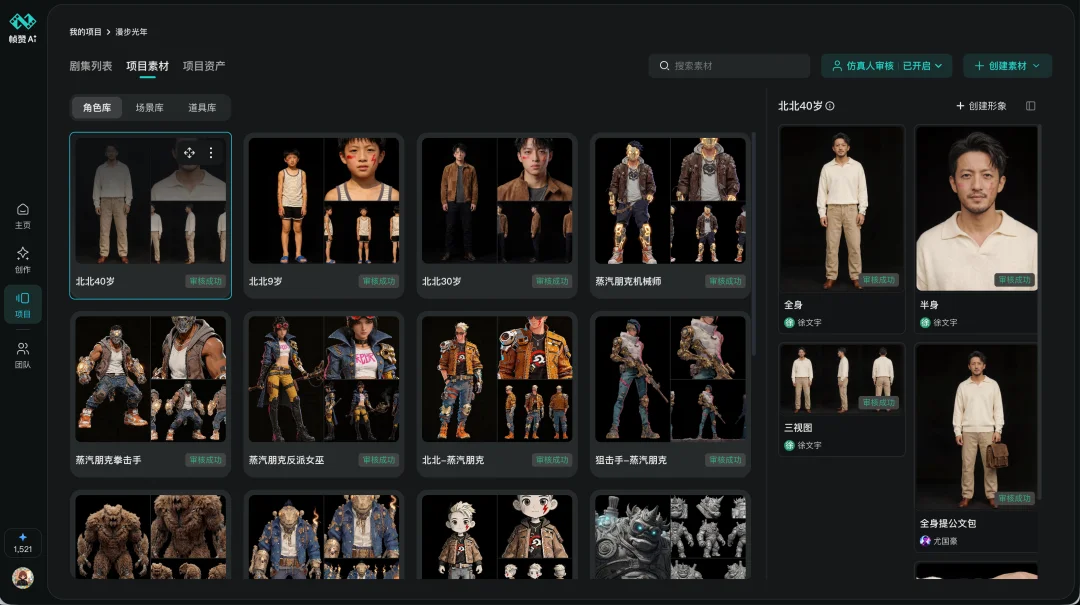Image resolution: width=1080 pixels, height=605 pixels.
Task: Click the move icon on 北北40岁 card
Action: (x=189, y=153)
